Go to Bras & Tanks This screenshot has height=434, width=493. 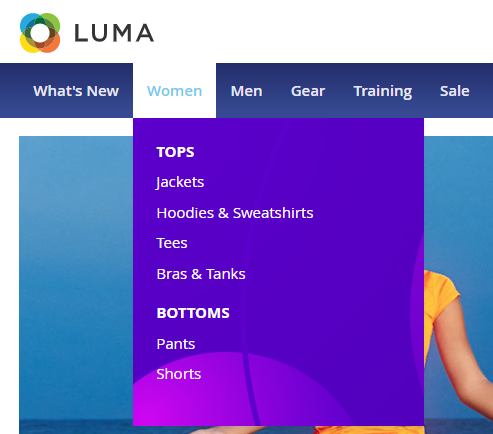(201, 274)
